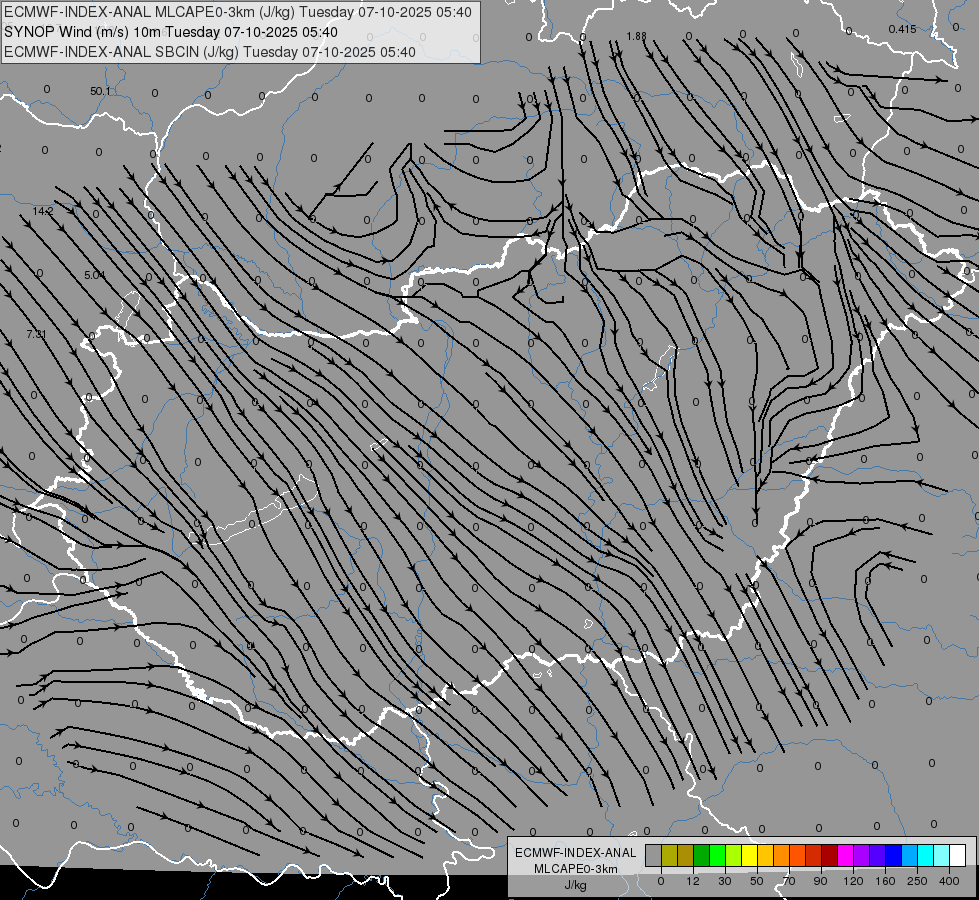Click the 'ECMWF-INDEX-ANAL' label in the color legend
Image resolution: width=979 pixels, height=900 pixels.
[576, 853]
